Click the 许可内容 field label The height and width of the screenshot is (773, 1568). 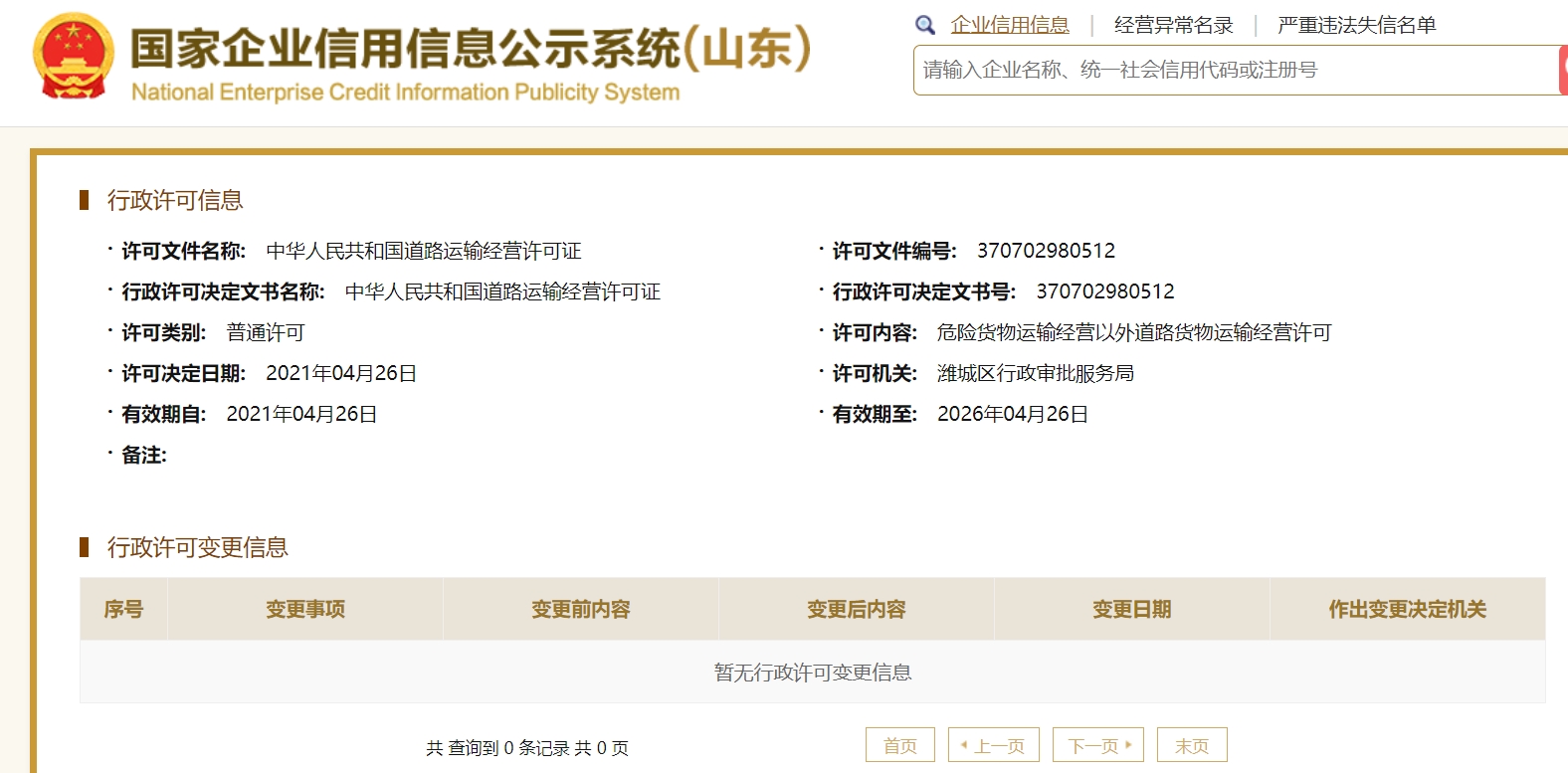point(875,332)
